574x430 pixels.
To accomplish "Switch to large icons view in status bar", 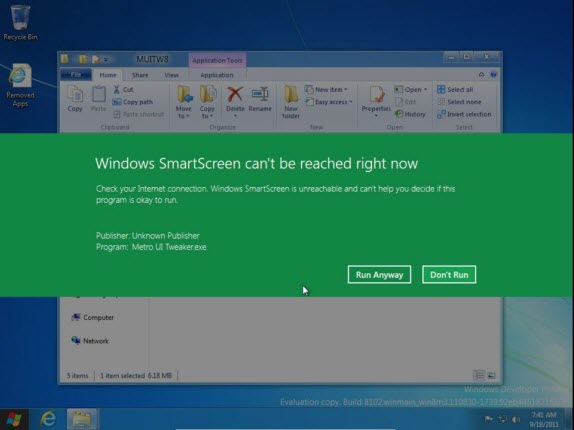I will tap(491, 375).
